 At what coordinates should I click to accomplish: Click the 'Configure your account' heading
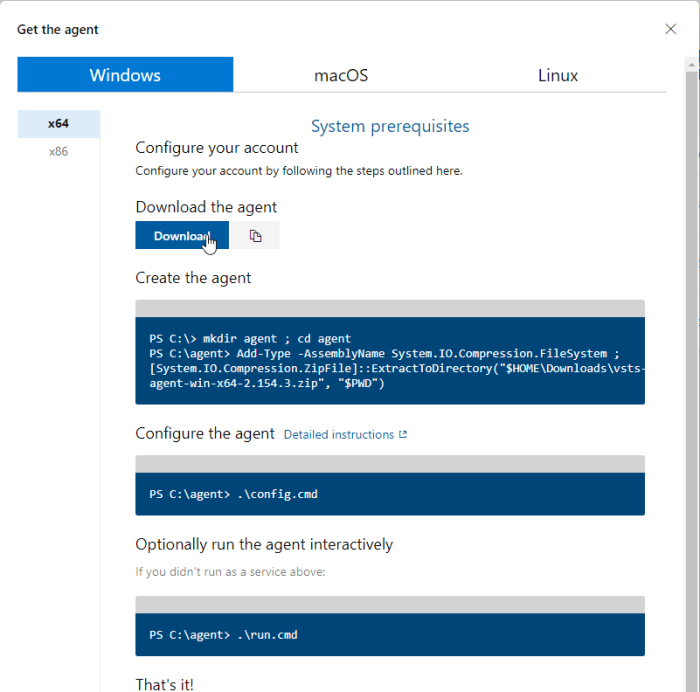pos(217,147)
